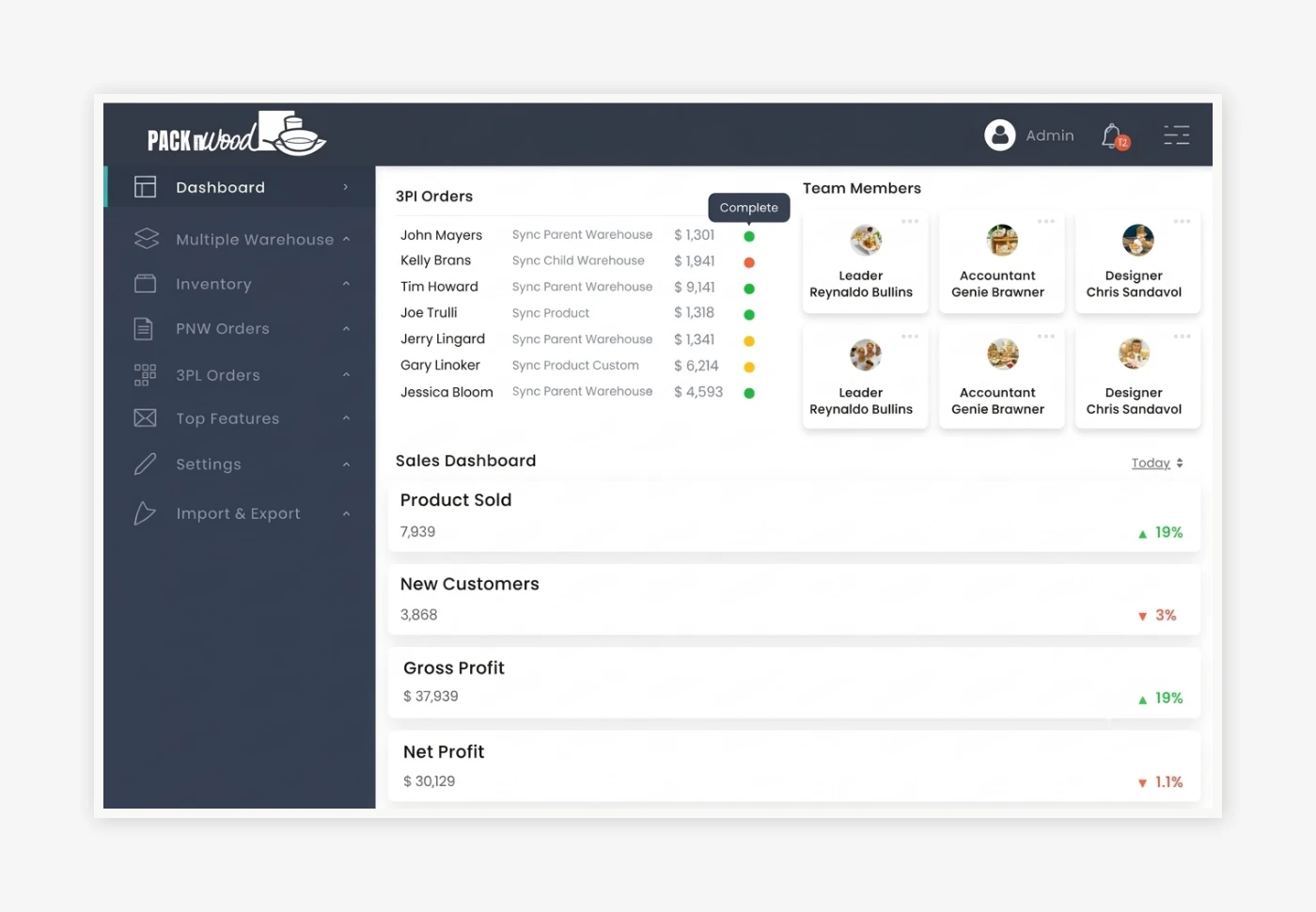Click Jerry Lingard yellow status dot
Viewport: 1316px width, 912px height.
pyautogui.click(x=749, y=341)
